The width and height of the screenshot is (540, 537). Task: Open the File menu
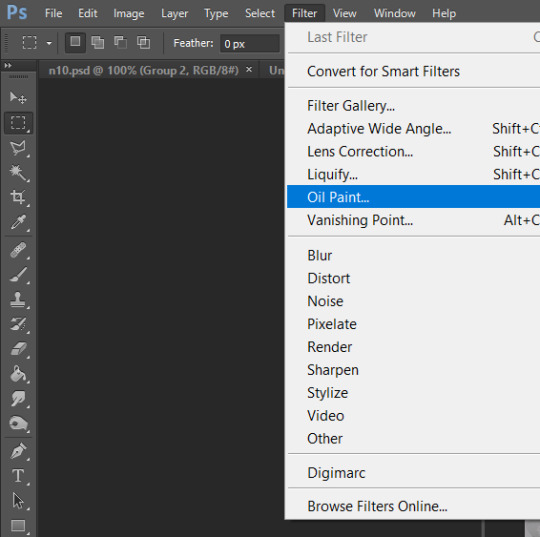tap(53, 13)
